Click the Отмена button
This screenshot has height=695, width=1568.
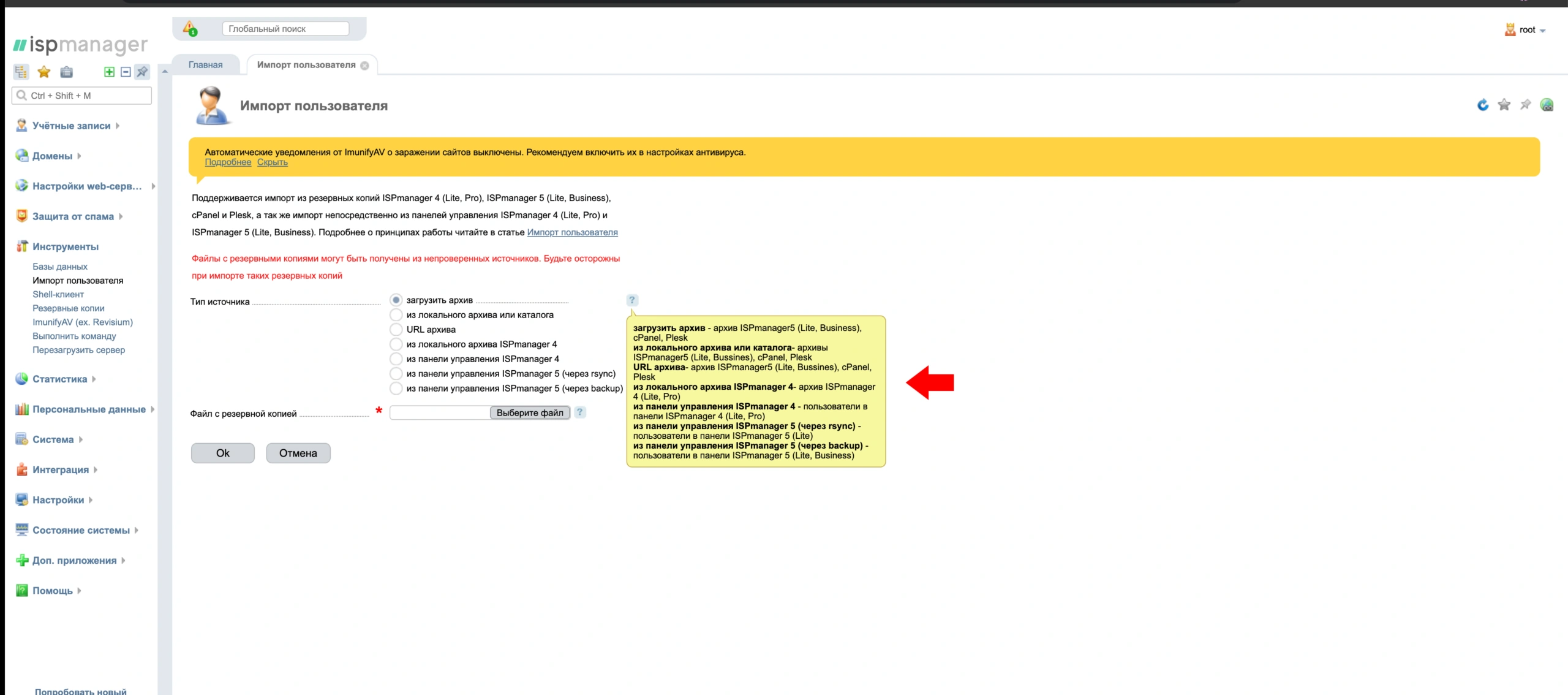[298, 453]
